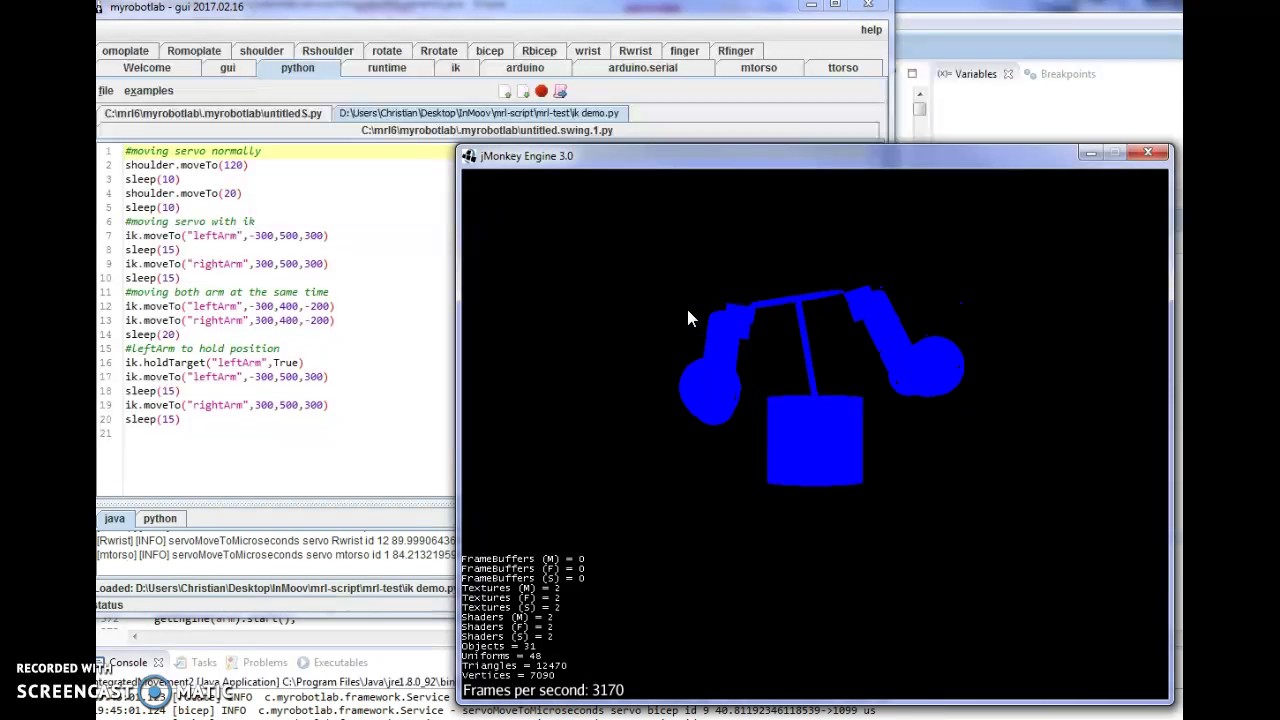Click code line 'shoulder.moveTo(120)'

(186, 165)
